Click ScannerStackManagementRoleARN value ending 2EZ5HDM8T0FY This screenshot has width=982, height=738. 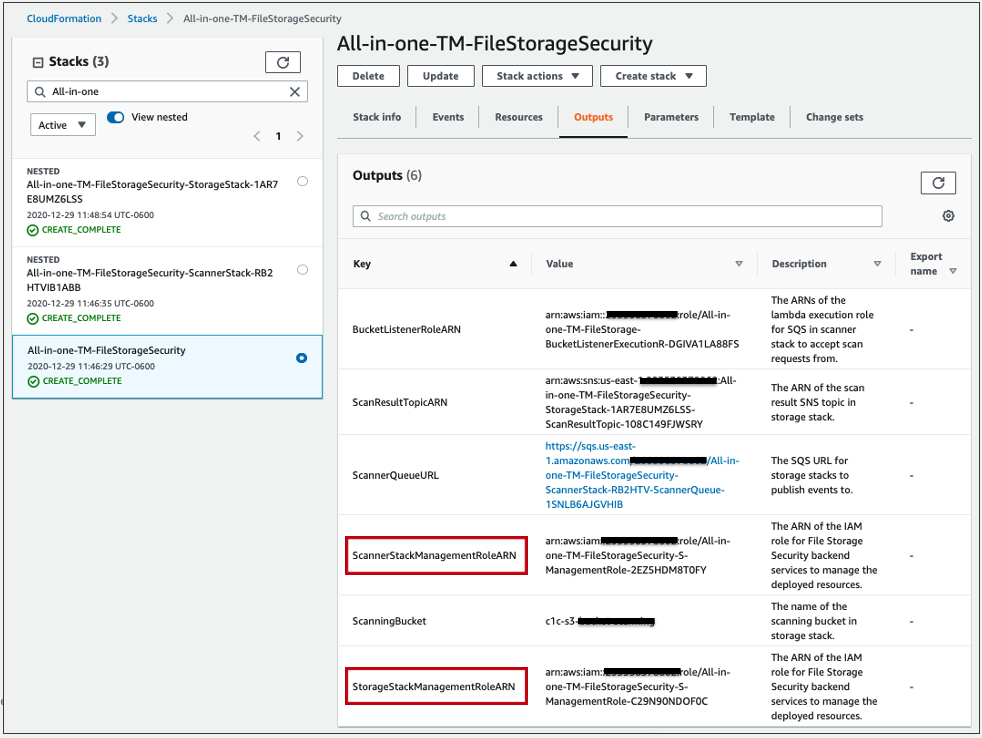638,555
